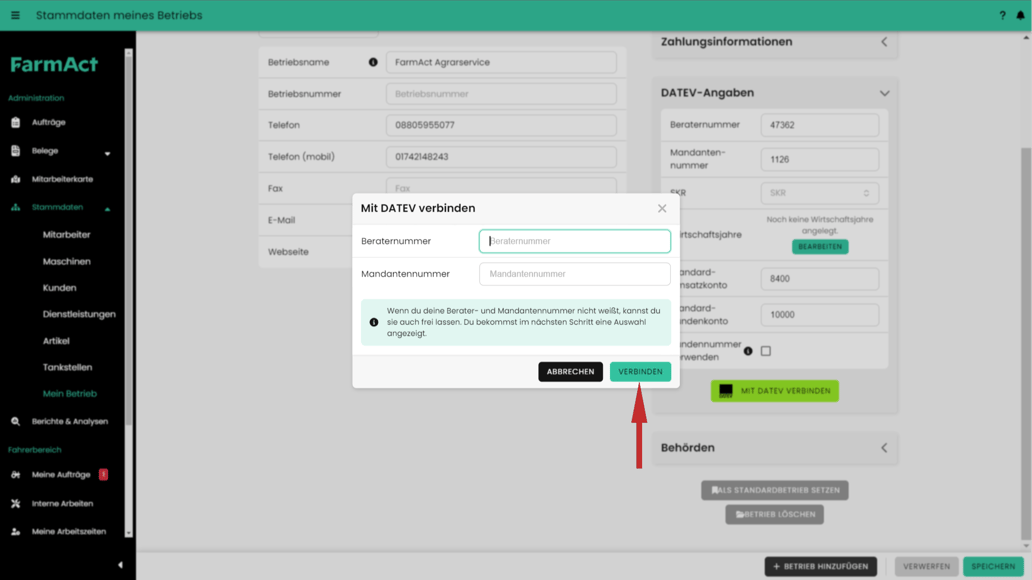
Task: Select the Belege document icon in sidebar
Action: click(x=16, y=152)
